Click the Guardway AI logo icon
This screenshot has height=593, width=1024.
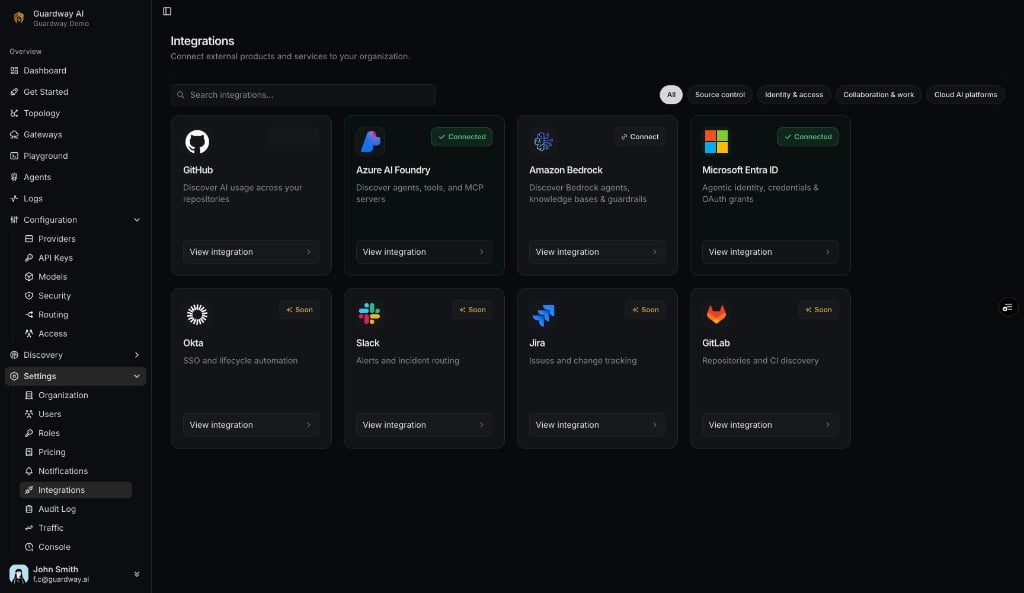pyautogui.click(x=18, y=18)
